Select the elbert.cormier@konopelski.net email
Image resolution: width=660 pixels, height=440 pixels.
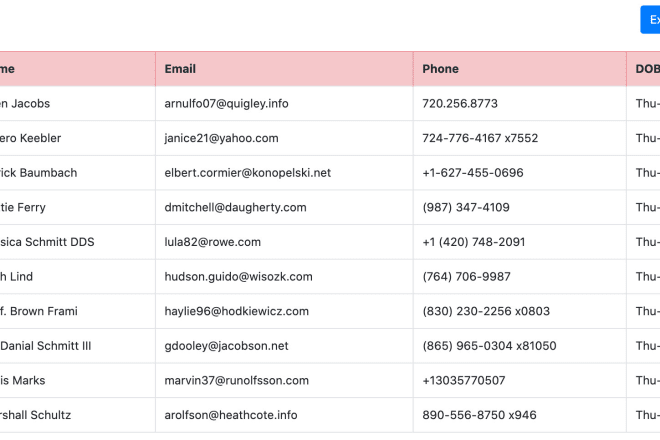click(x=247, y=173)
